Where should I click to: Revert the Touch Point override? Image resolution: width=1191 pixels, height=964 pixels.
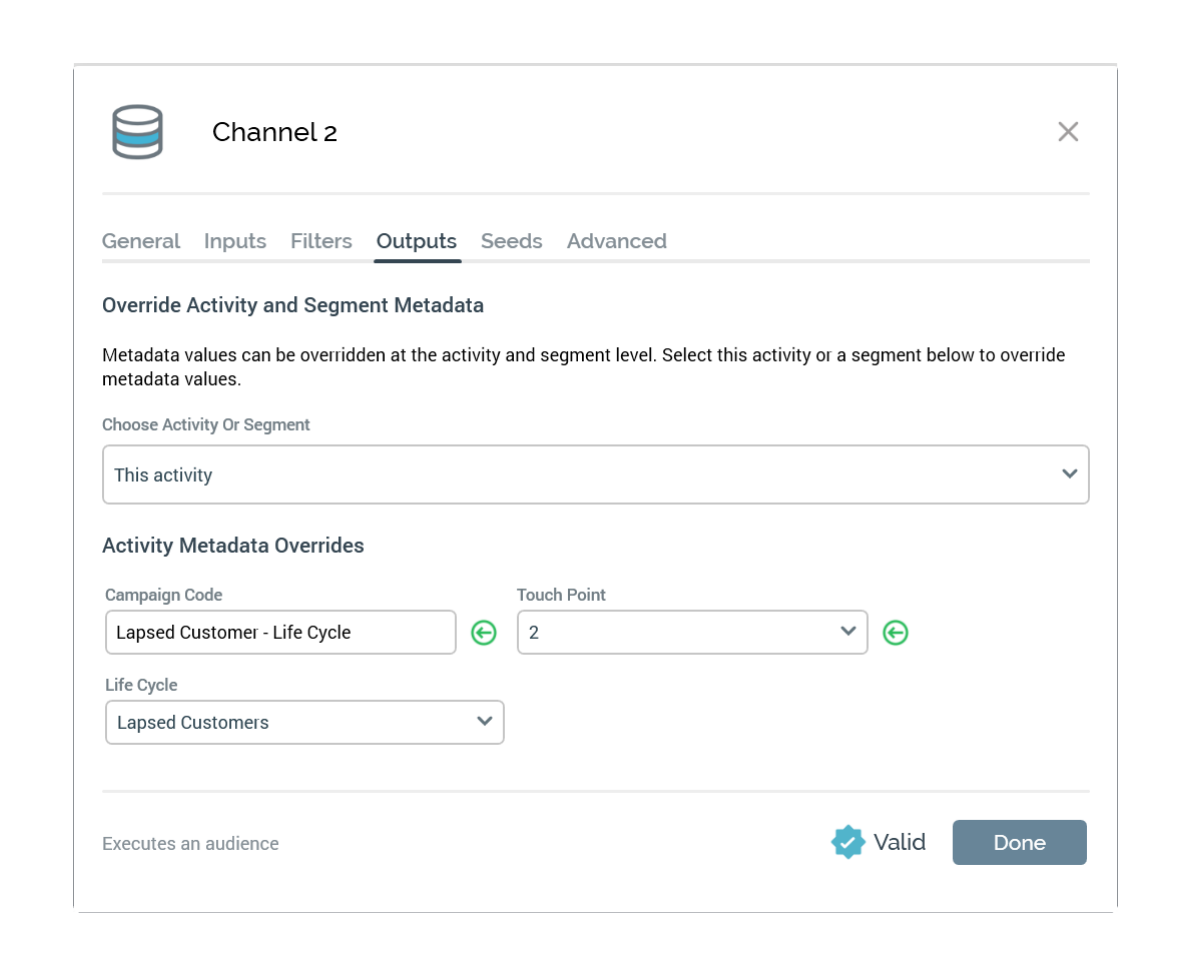coord(896,633)
